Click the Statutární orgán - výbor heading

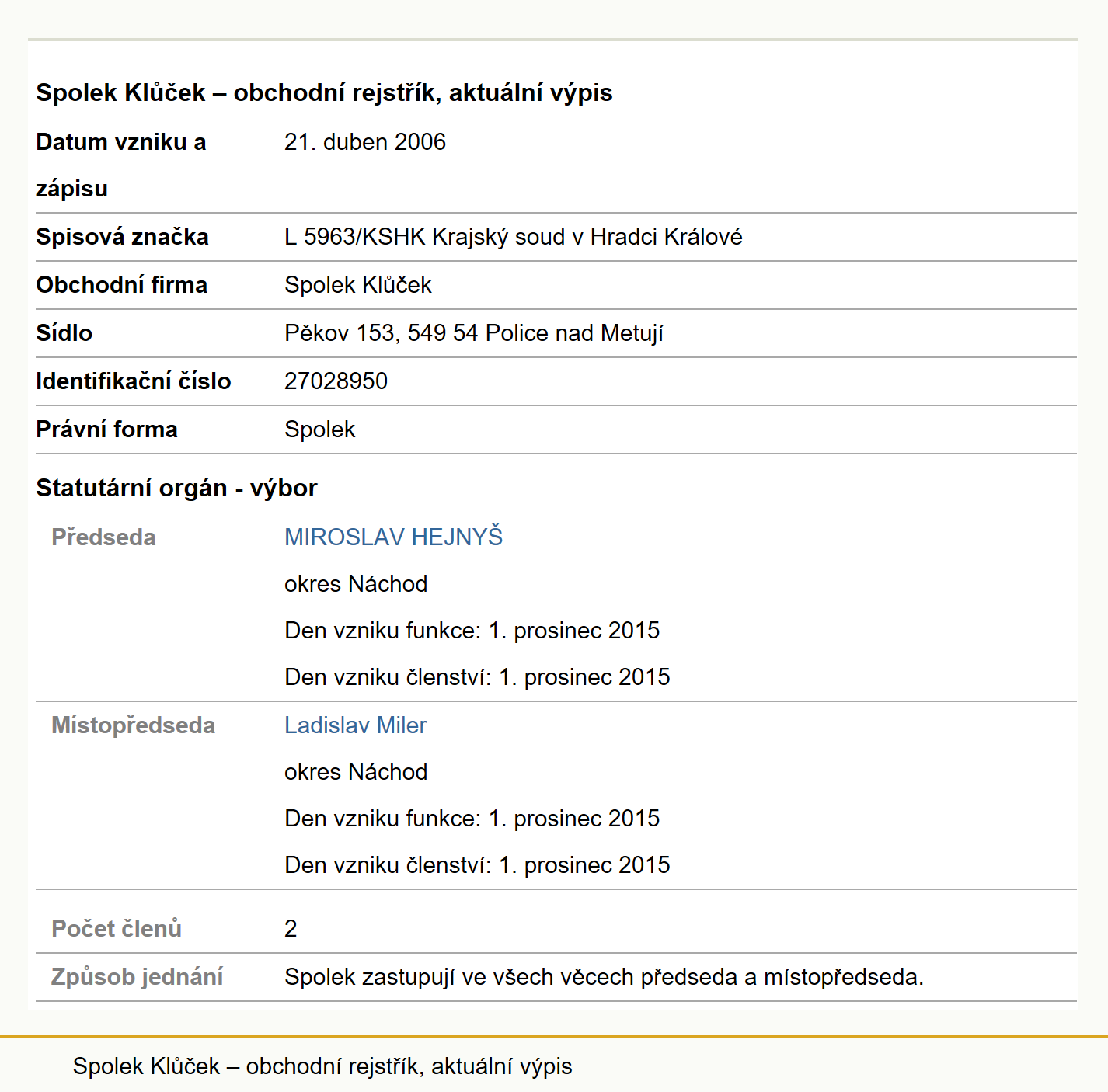click(176, 488)
